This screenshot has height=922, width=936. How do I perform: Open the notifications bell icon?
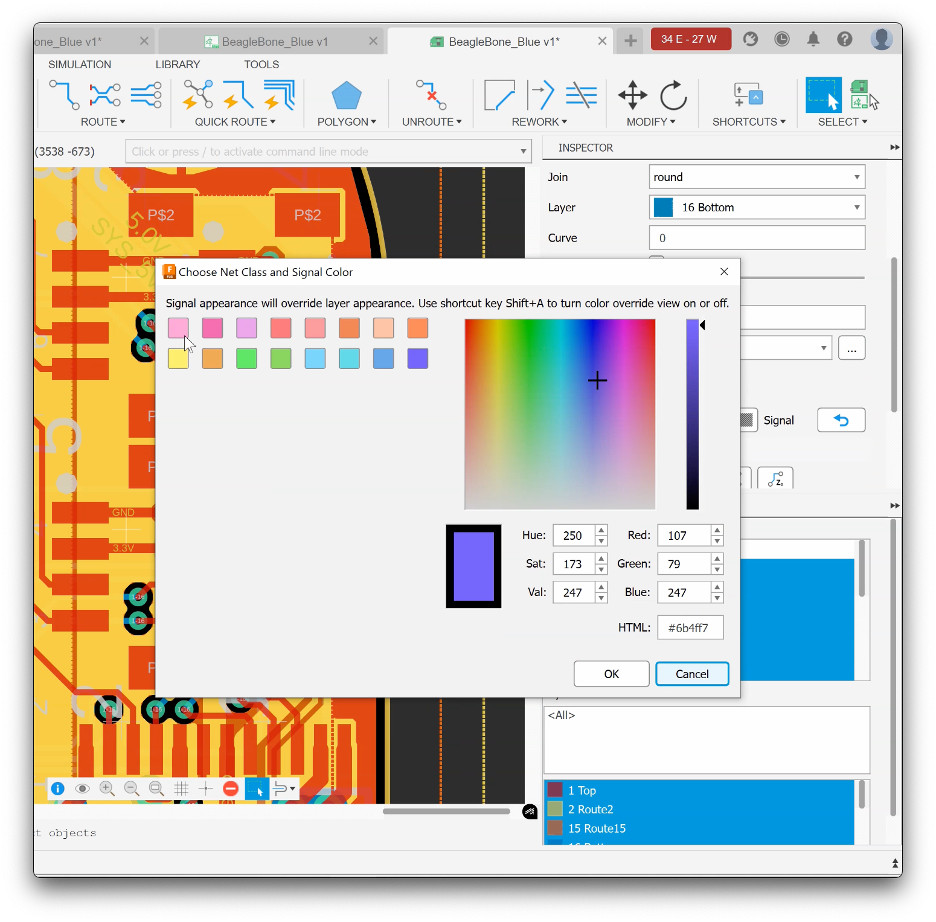813,39
